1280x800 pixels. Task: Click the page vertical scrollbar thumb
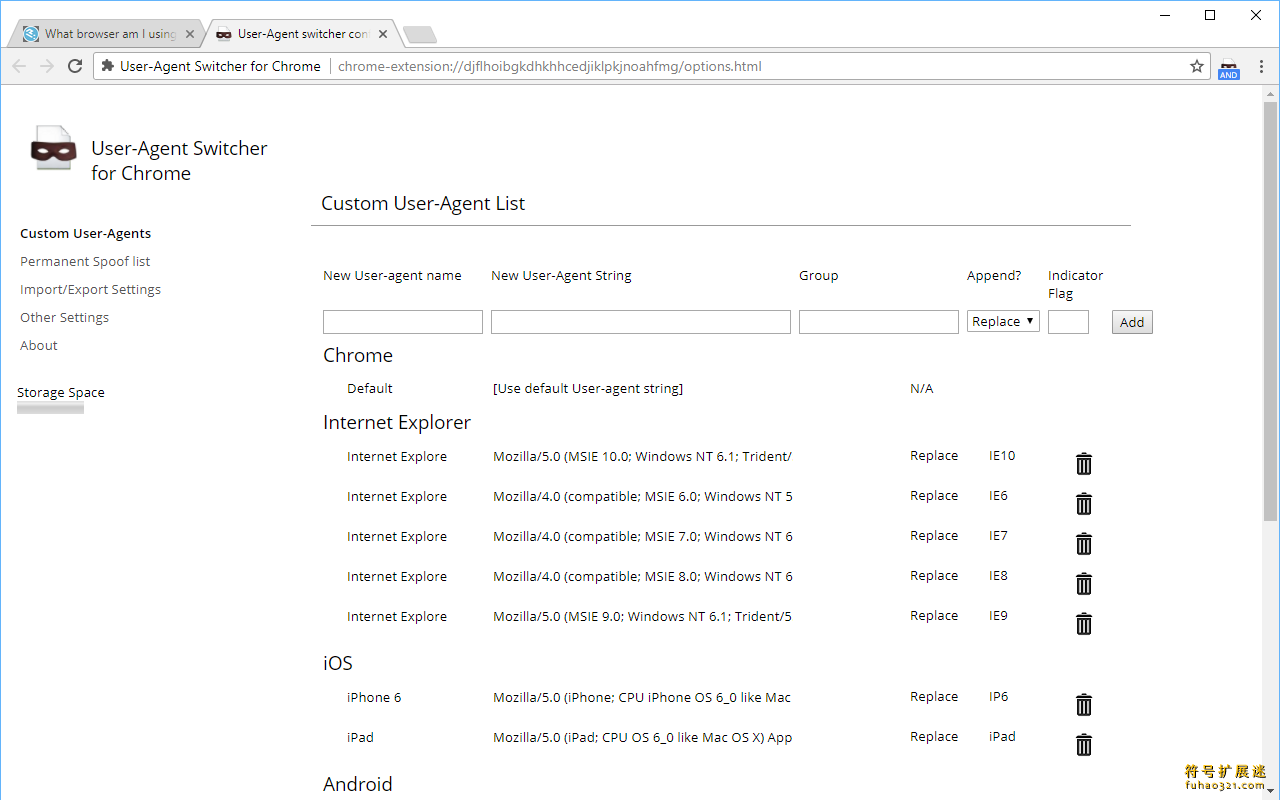click(x=1271, y=310)
